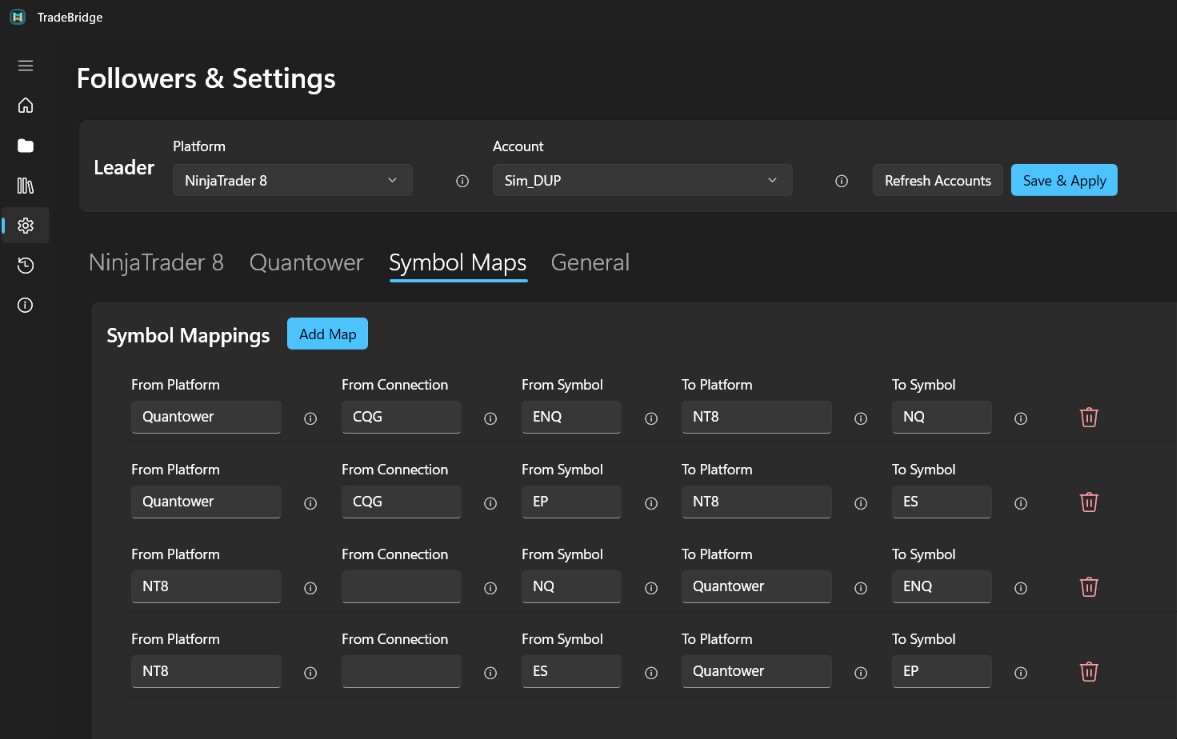Delete the NQ to ENQ mapping

click(x=1088, y=587)
